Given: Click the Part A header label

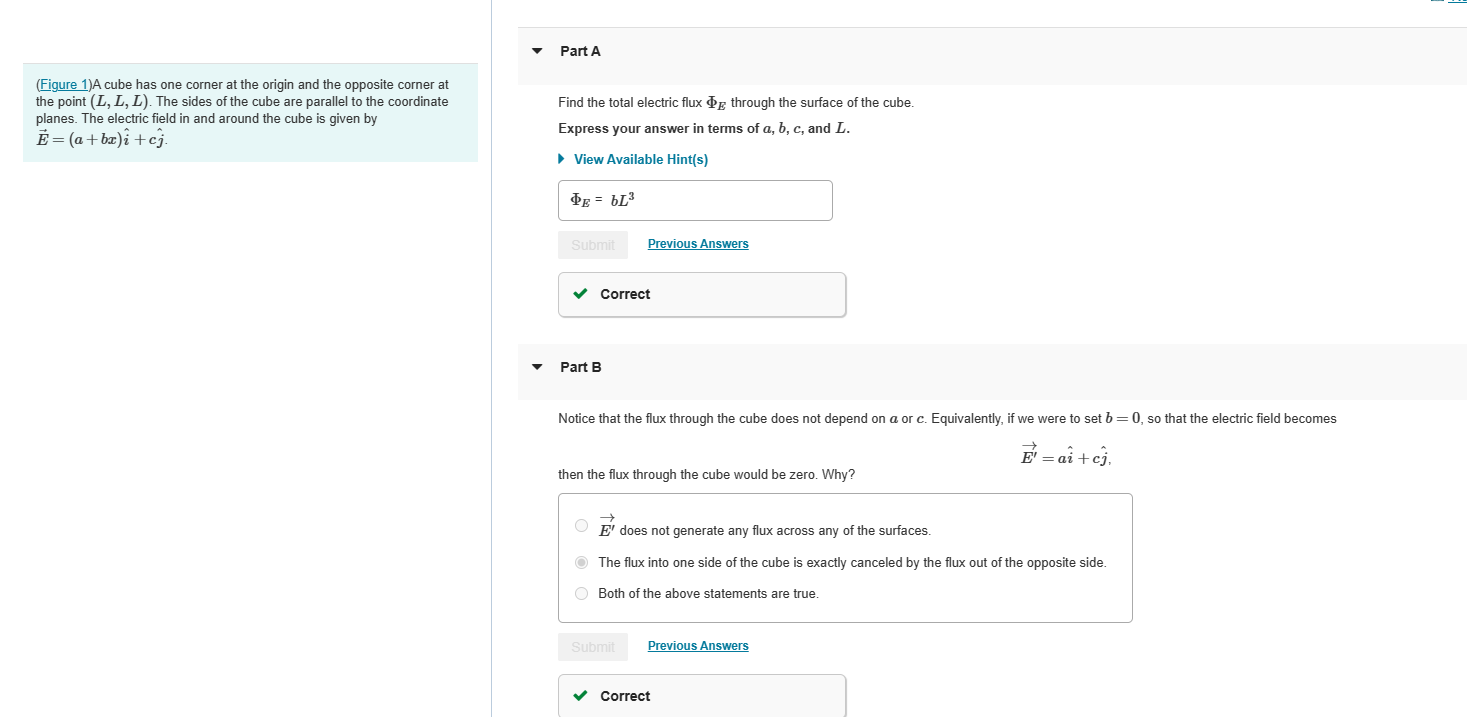Looking at the screenshot, I should click(580, 51).
